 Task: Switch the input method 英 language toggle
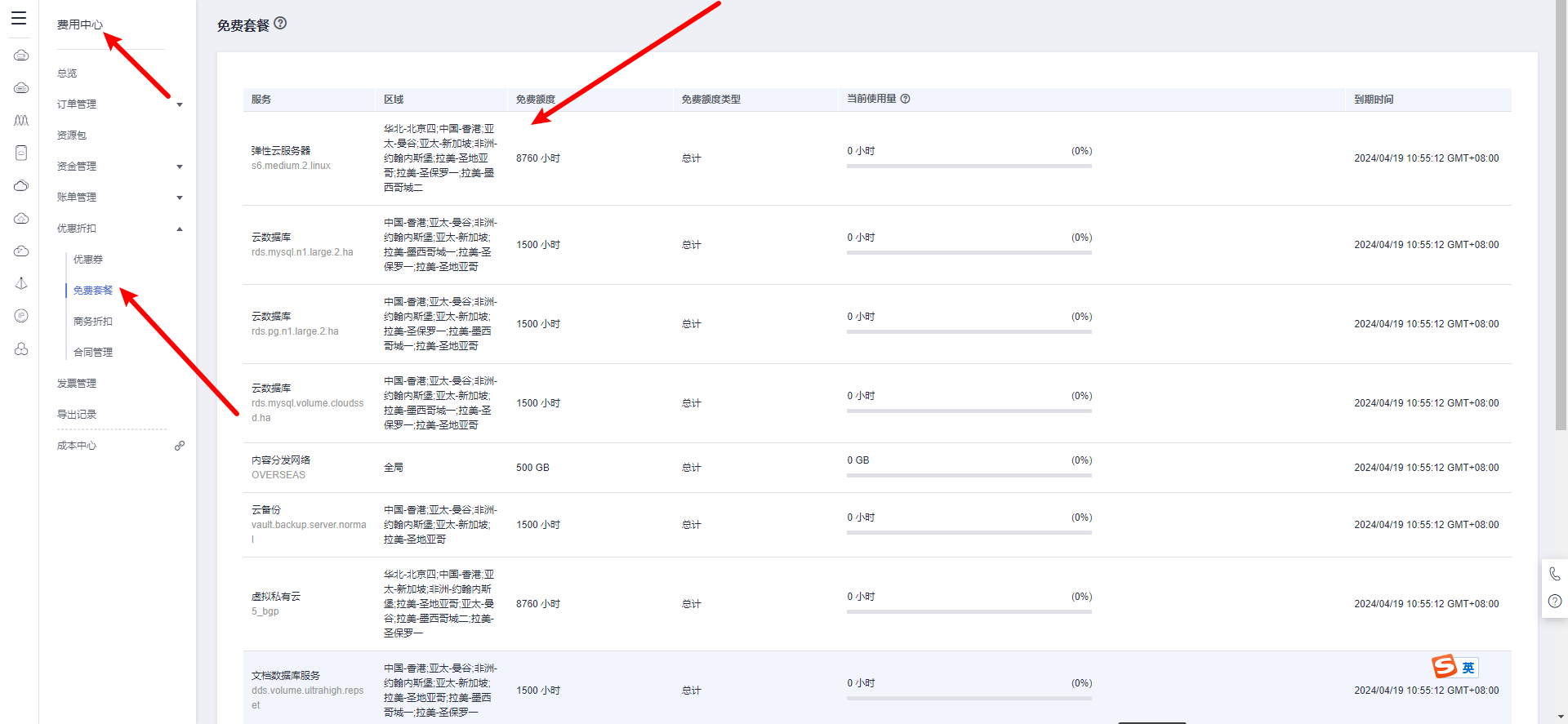tap(1468, 668)
